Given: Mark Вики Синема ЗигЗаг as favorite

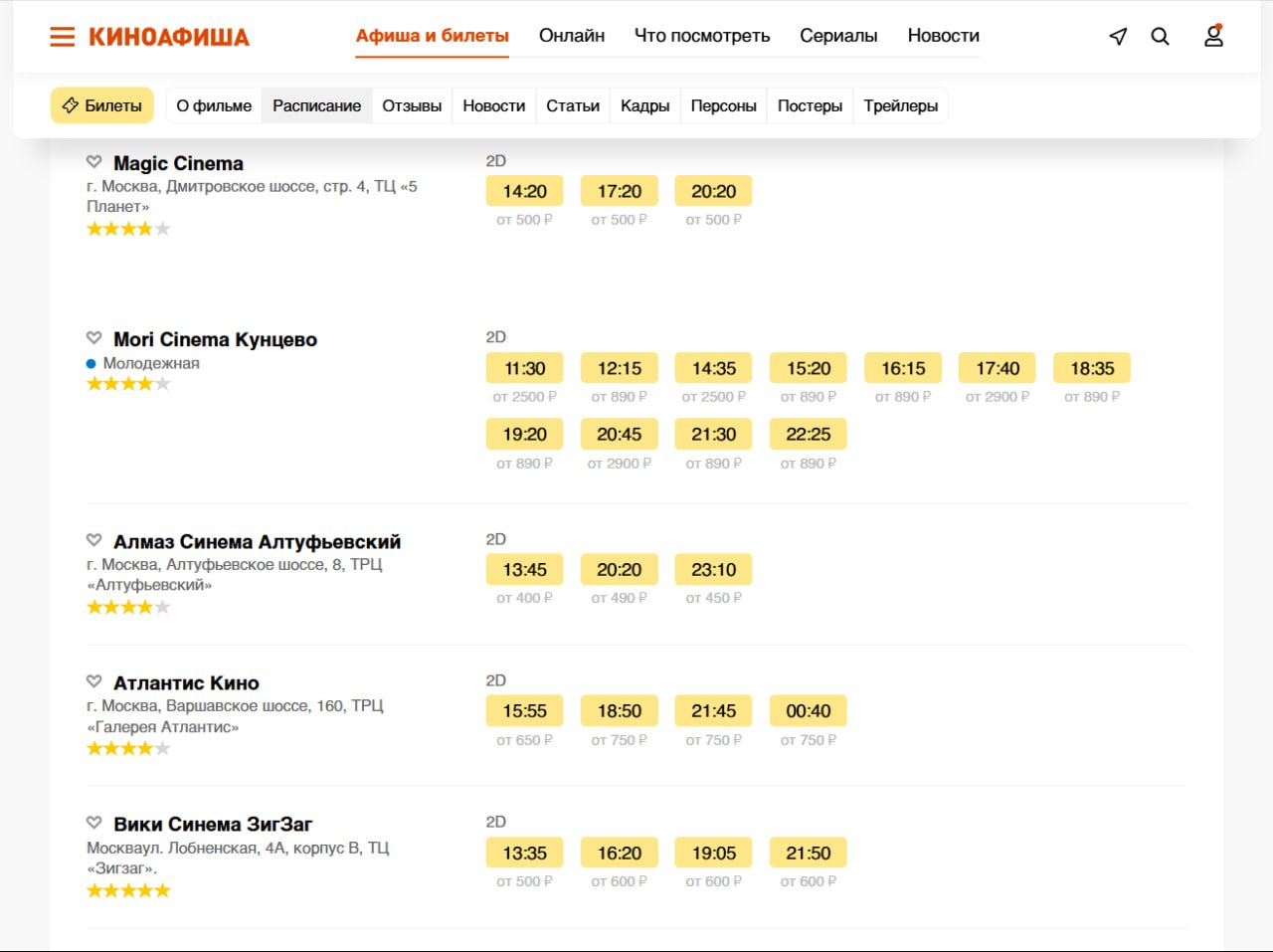Looking at the screenshot, I should [x=94, y=823].
